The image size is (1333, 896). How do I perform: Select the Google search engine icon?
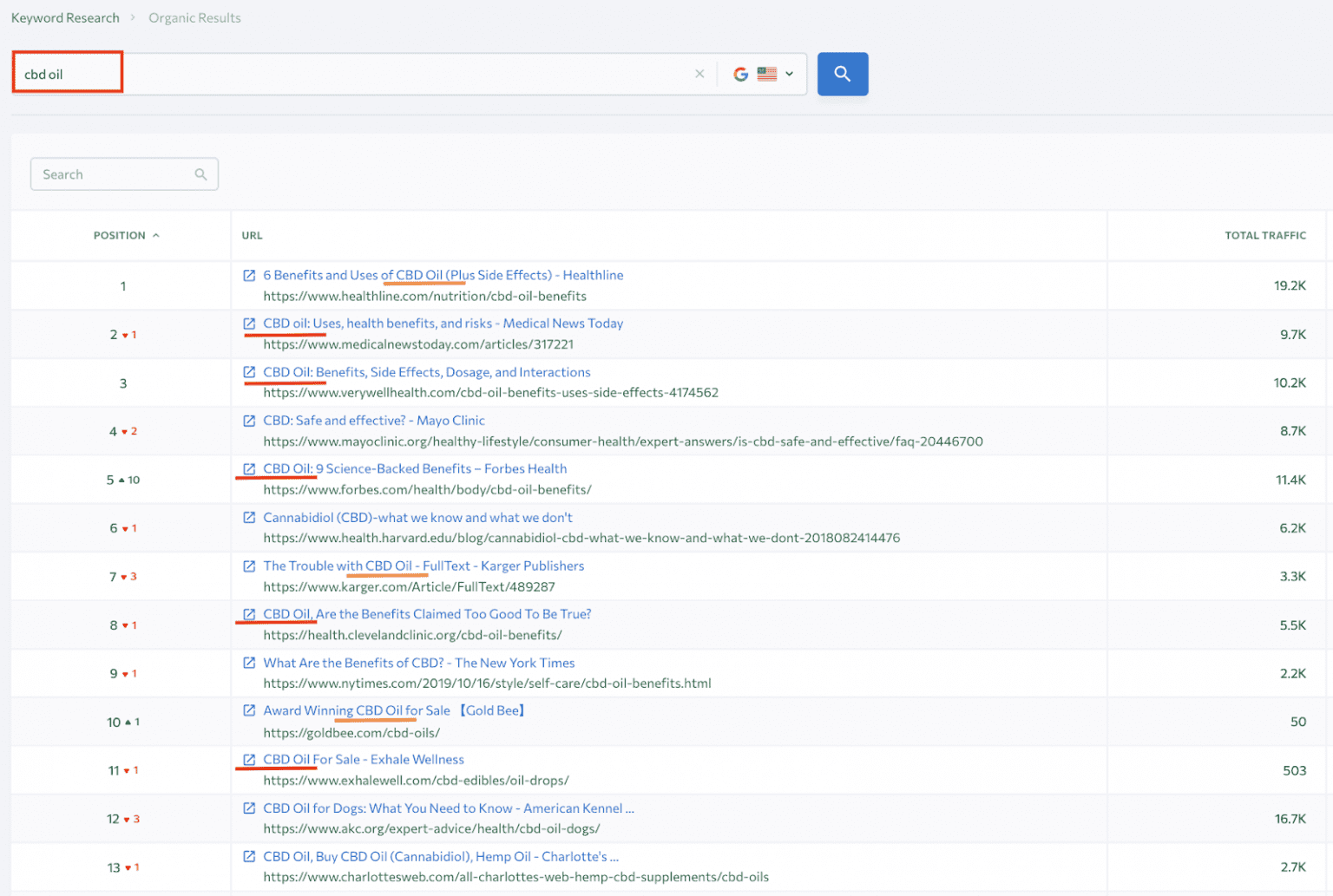(740, 74)
